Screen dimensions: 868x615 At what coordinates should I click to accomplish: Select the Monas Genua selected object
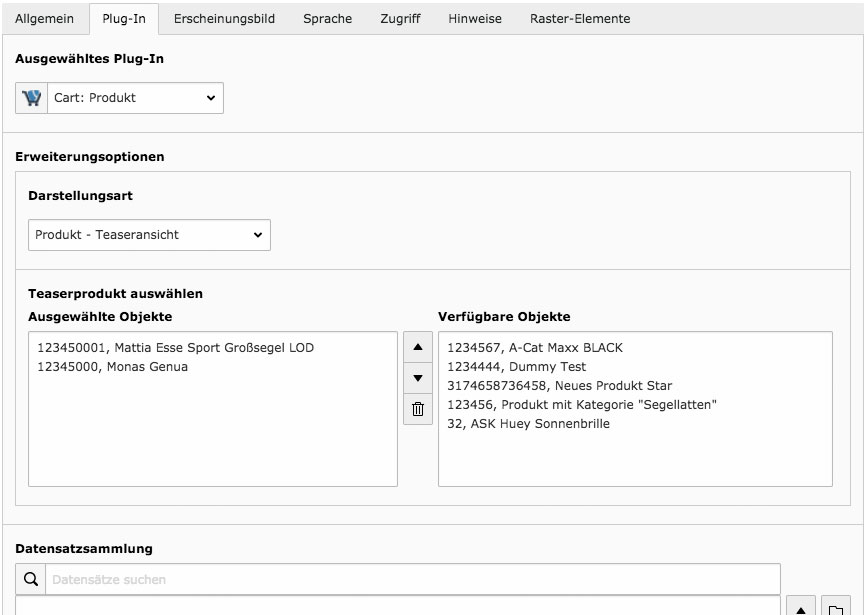point(112,366)
